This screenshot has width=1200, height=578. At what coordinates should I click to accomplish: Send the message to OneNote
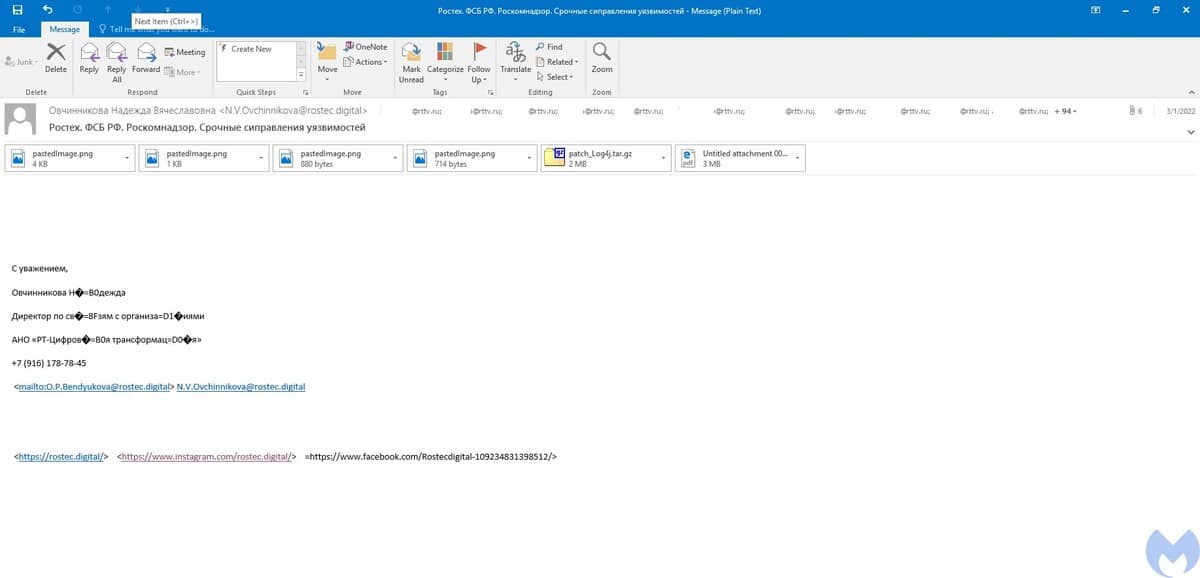(x=365, y=47)
